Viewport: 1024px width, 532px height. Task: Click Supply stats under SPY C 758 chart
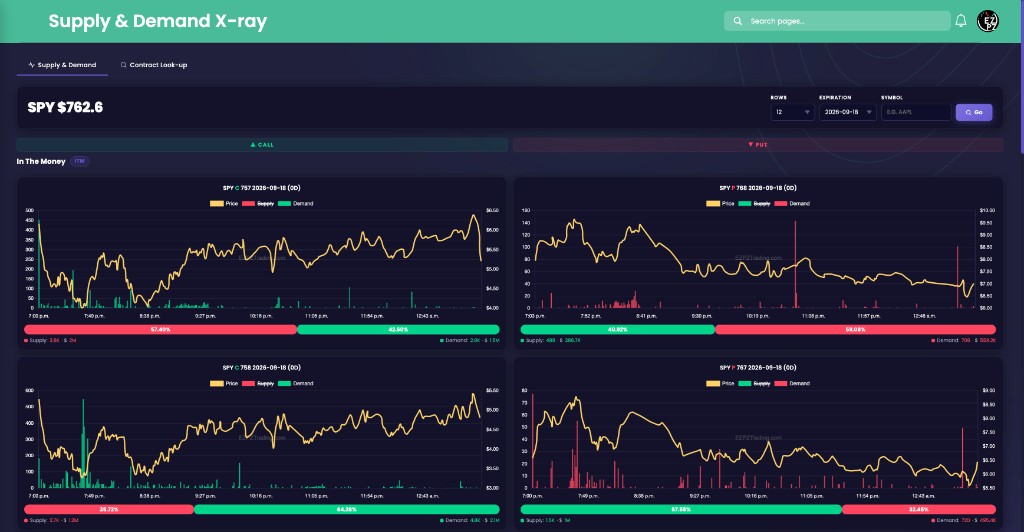point(52,520)
